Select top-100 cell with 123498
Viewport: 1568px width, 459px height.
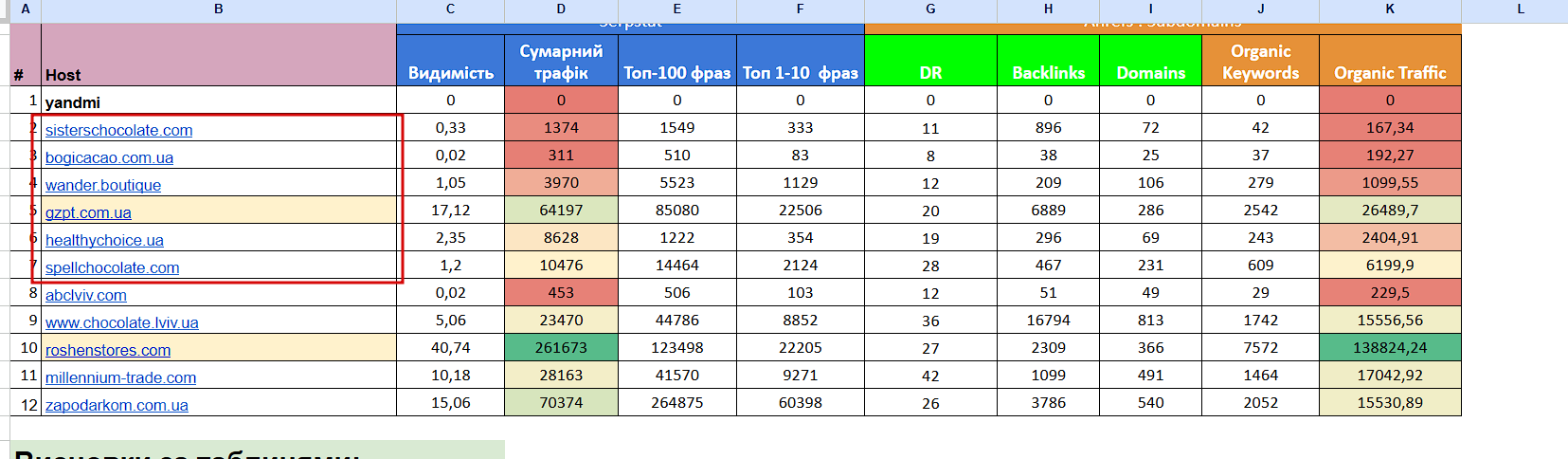pyautogui.click(x=676, y=347)
